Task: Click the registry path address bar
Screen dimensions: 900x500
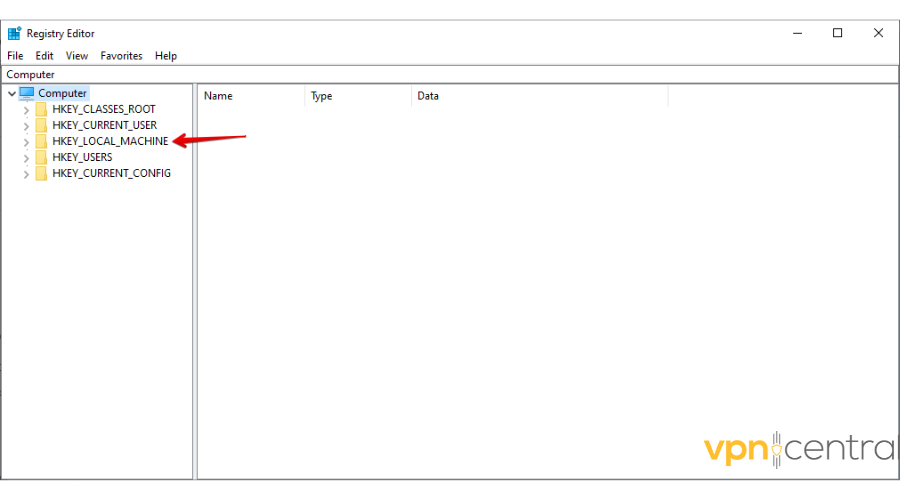Action: click(x=450, y=74)
